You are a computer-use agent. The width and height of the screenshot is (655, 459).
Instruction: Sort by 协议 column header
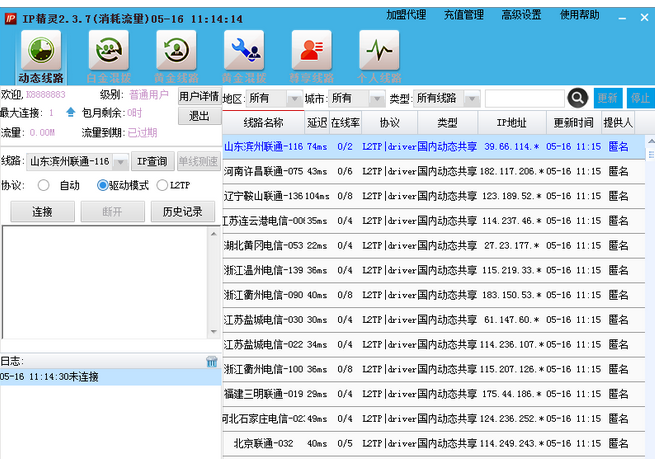(389, 122)
